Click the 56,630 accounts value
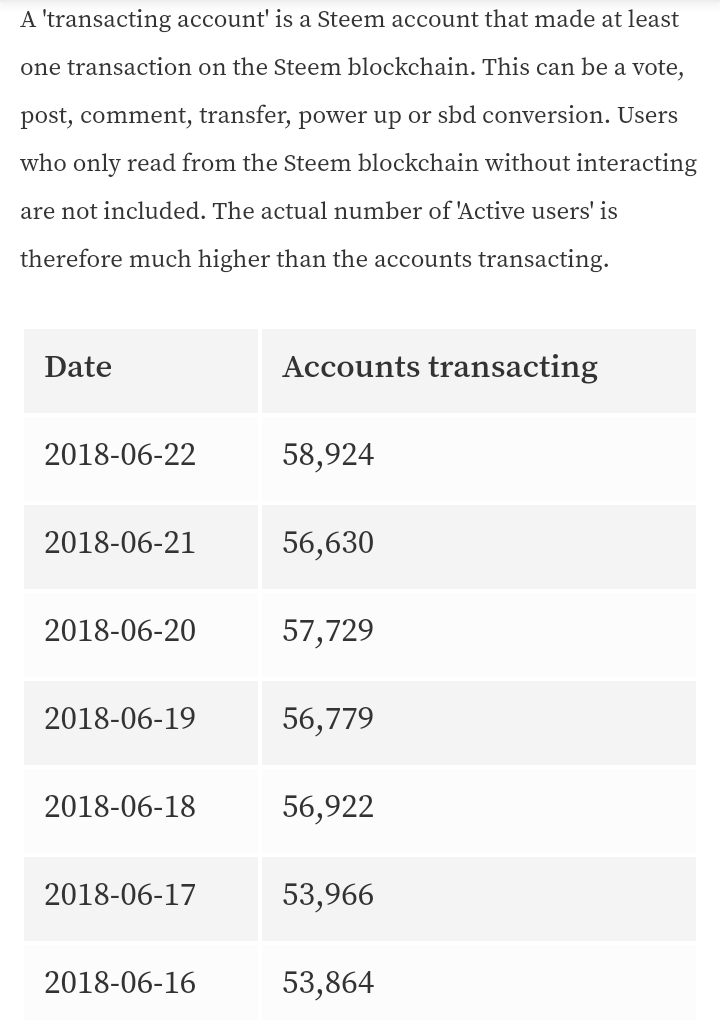 [x=328, y=543]
